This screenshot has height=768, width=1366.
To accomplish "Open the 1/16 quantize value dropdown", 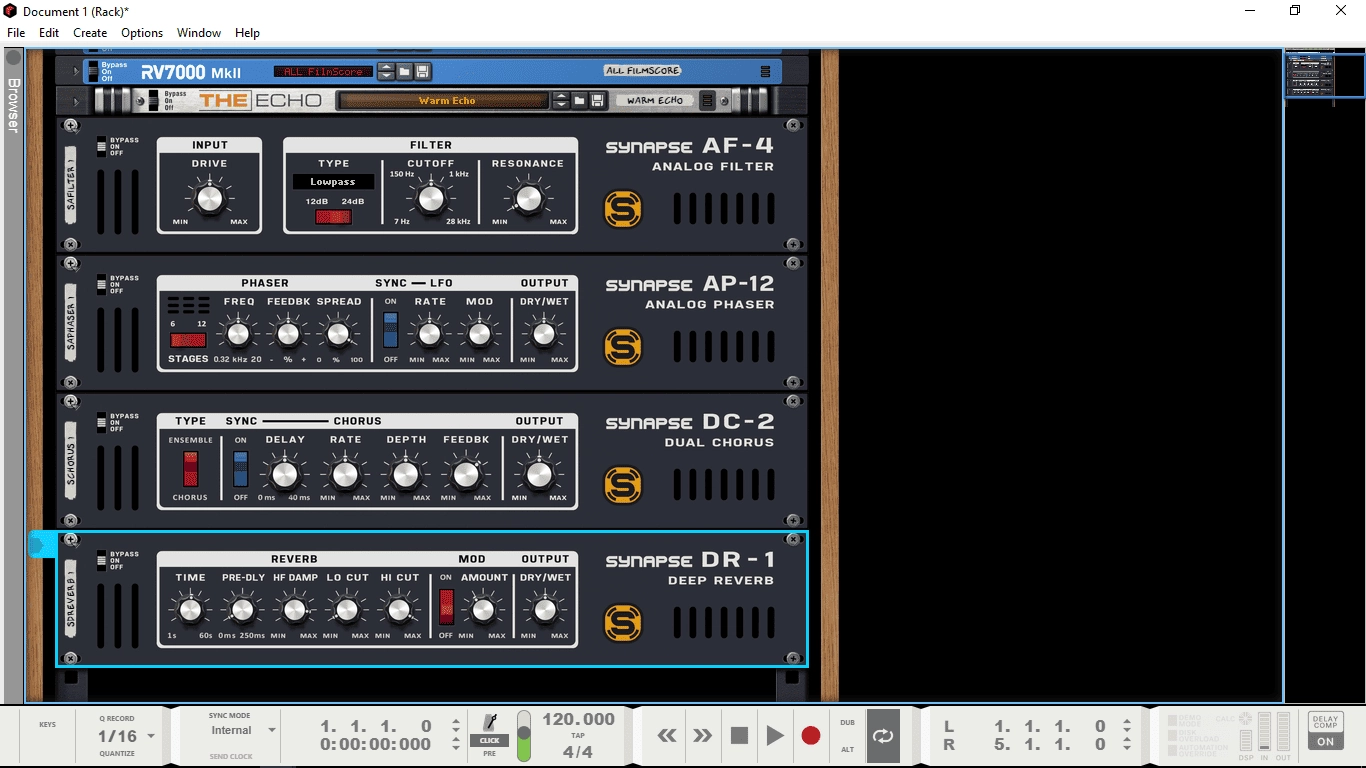I will (125, 736).
